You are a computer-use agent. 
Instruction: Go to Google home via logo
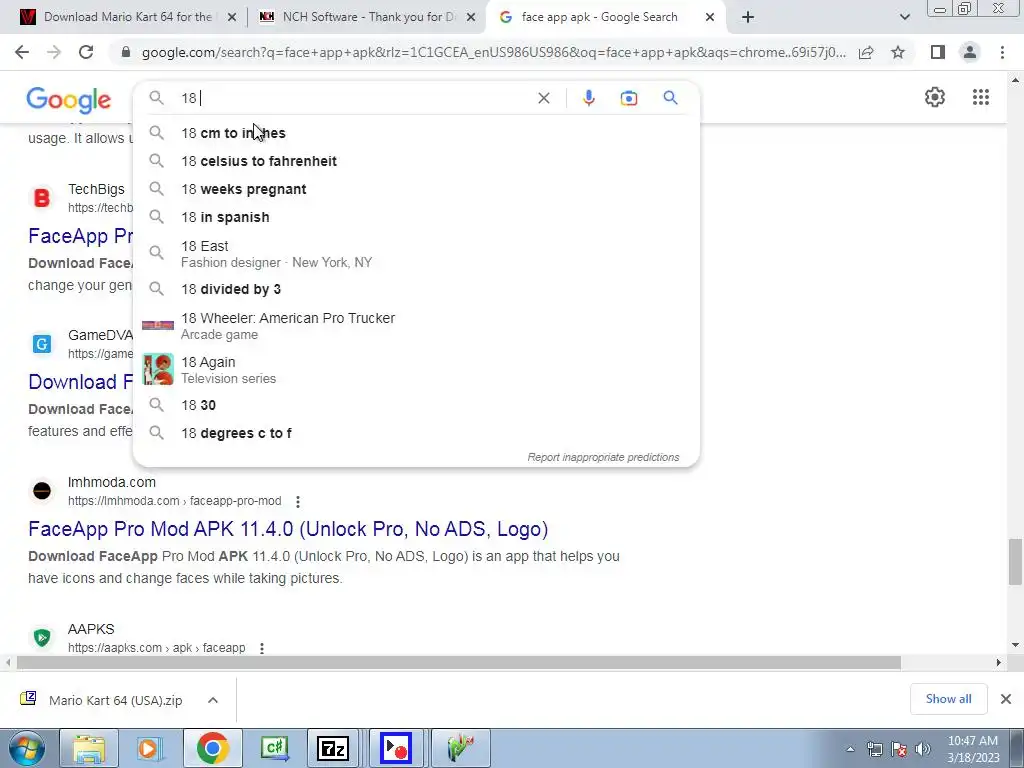pos(69,99)
